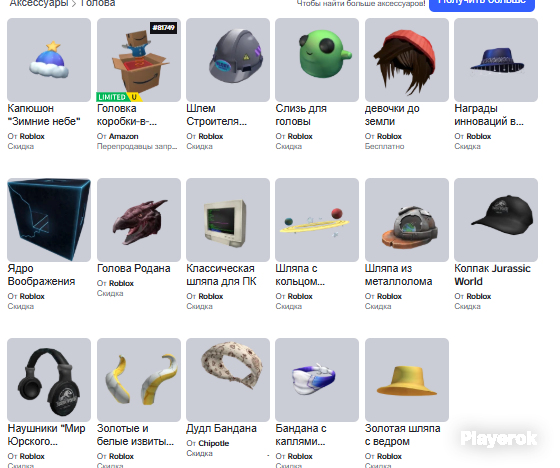Open the Наушники "Мир Юрского... title link
Screen dimensions: 560x468
coord(46,435)
